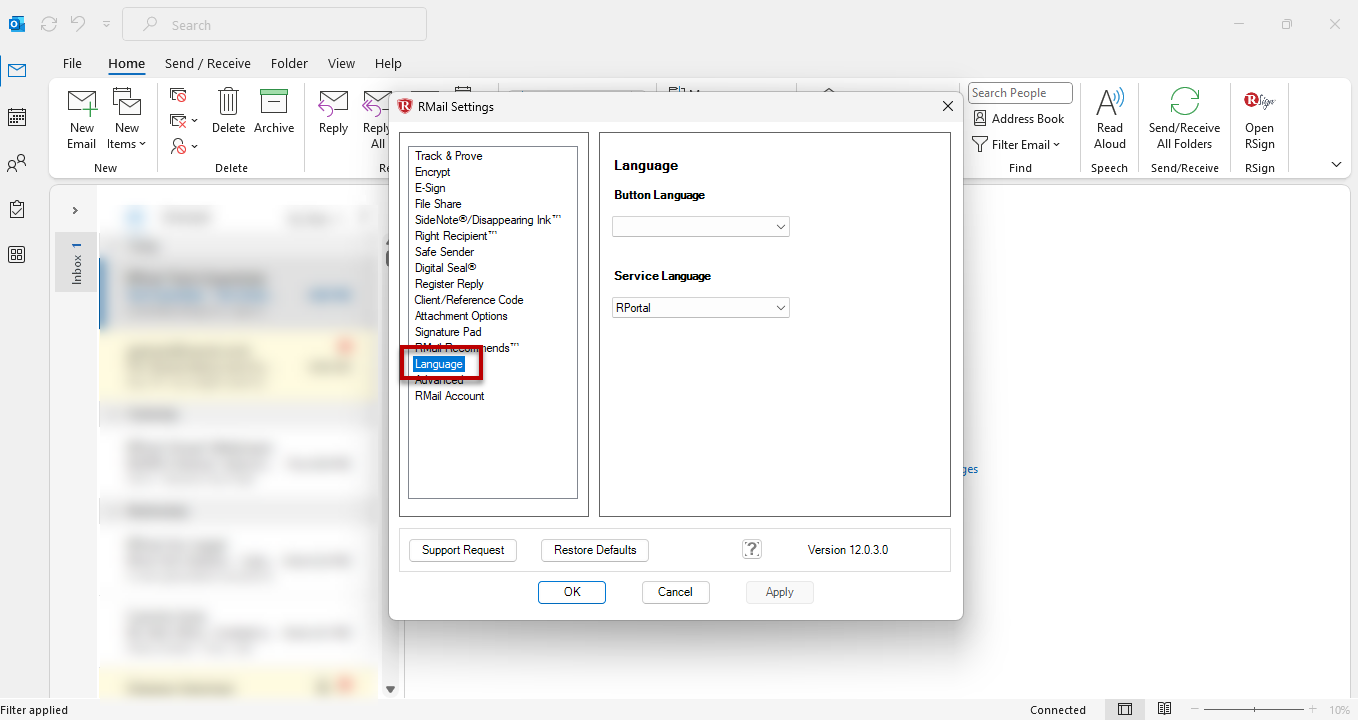Select SideNote/Disappearing Ink settings
The width and height of the screenshot is (1358, 720).
(x=488, y=220)
